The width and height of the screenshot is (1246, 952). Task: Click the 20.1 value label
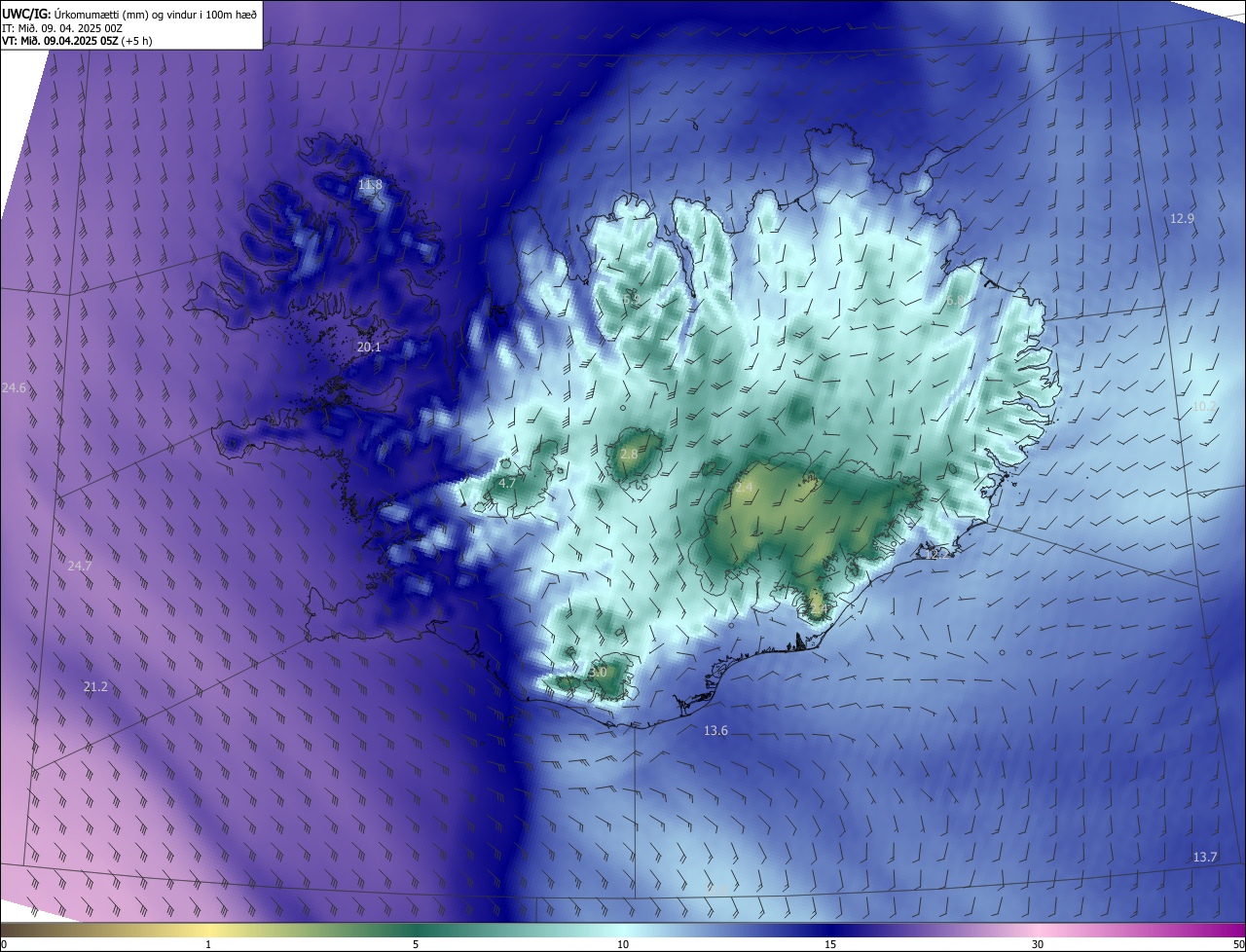[x=369, y=347]
